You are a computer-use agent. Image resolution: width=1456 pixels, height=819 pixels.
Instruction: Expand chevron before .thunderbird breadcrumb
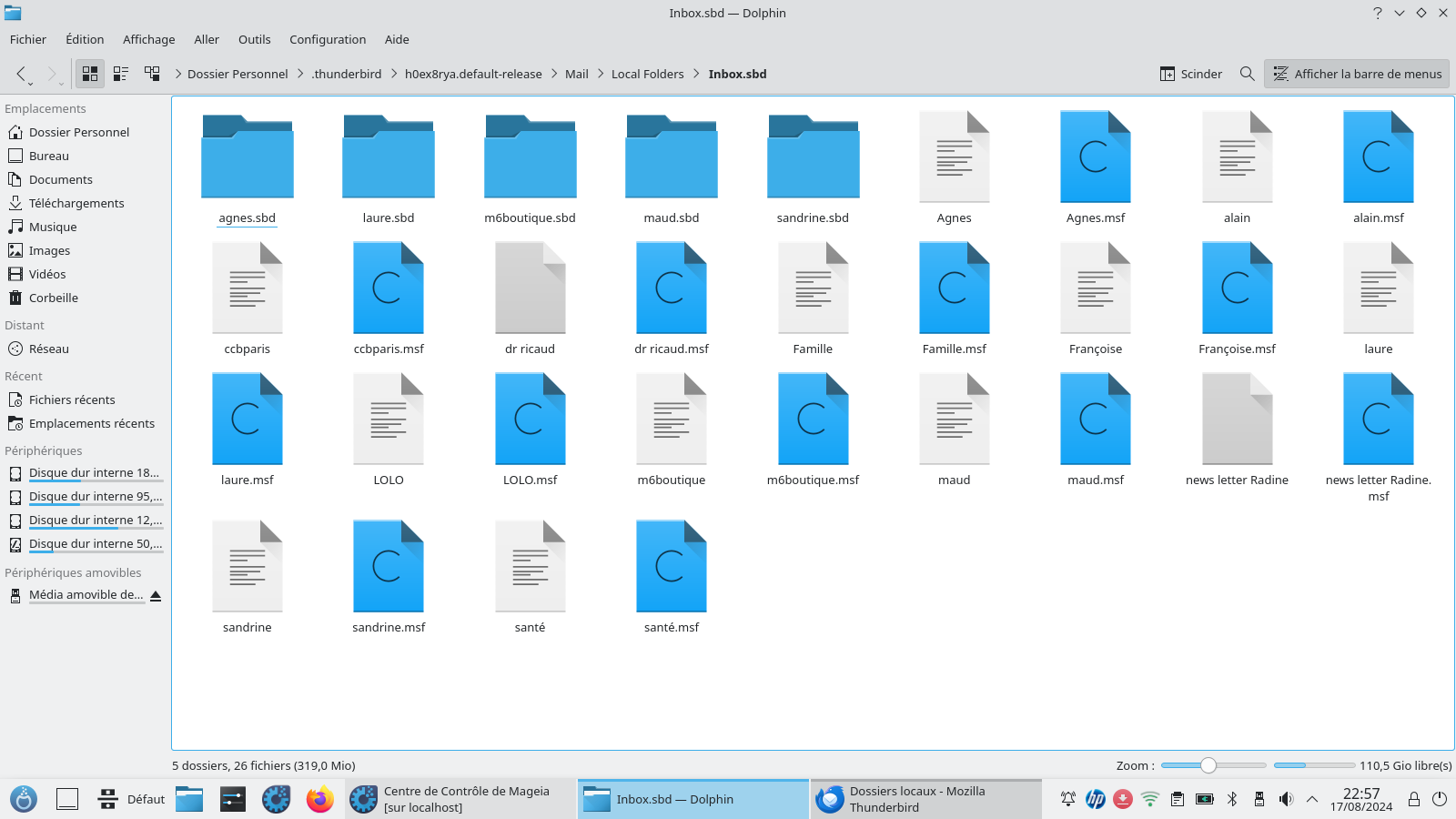(x=300, y=74)
